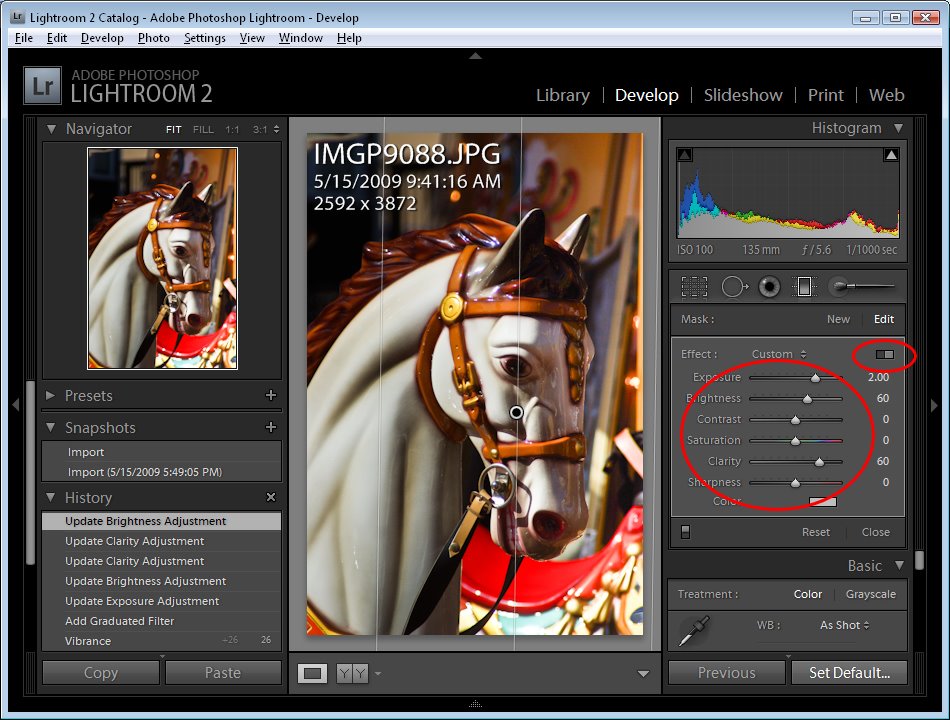This screenshot has width=950, height=720.
Task: Collapse the Navigator panel
Action: (51, 129)
